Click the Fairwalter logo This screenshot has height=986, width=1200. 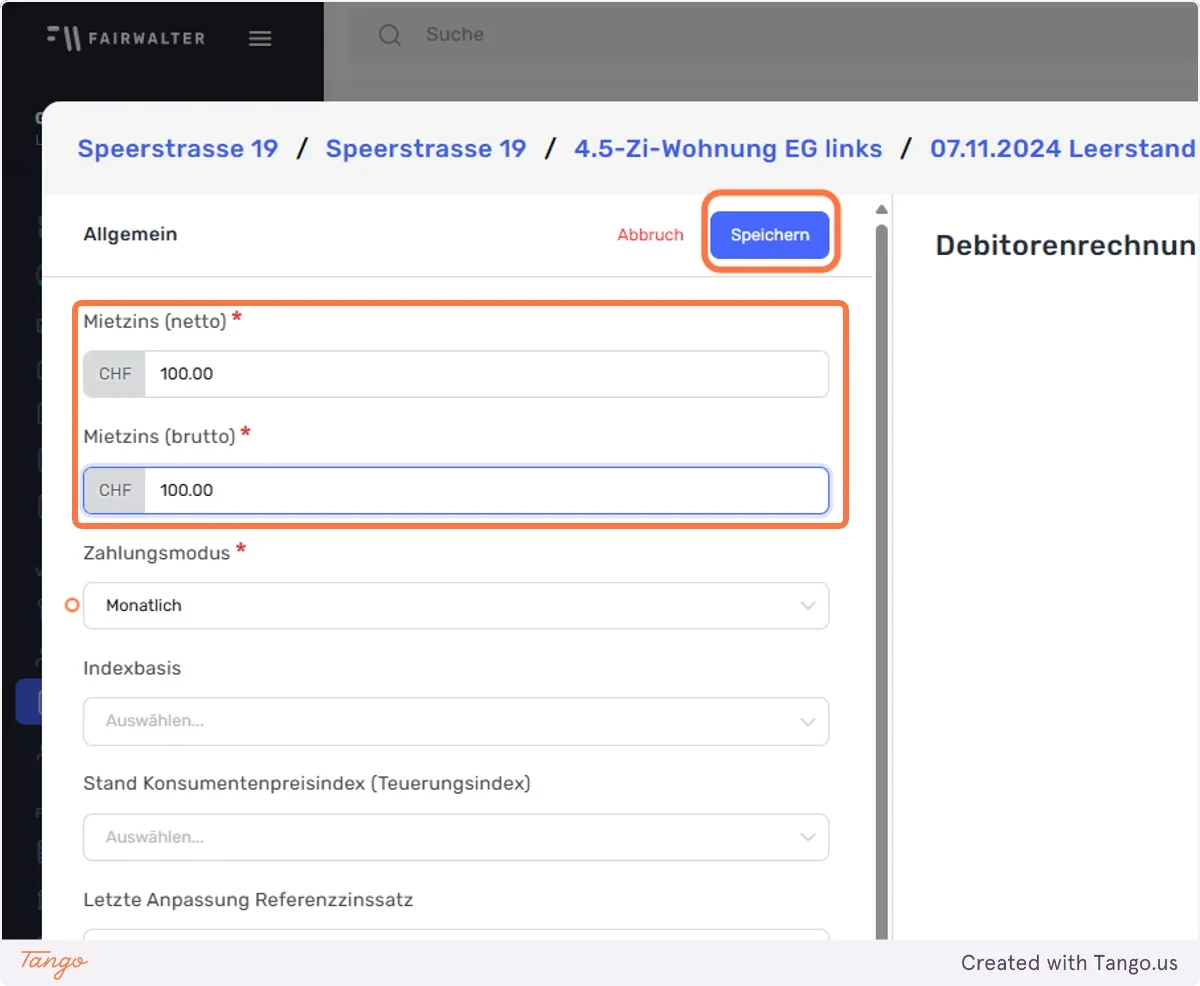[126, 38]
